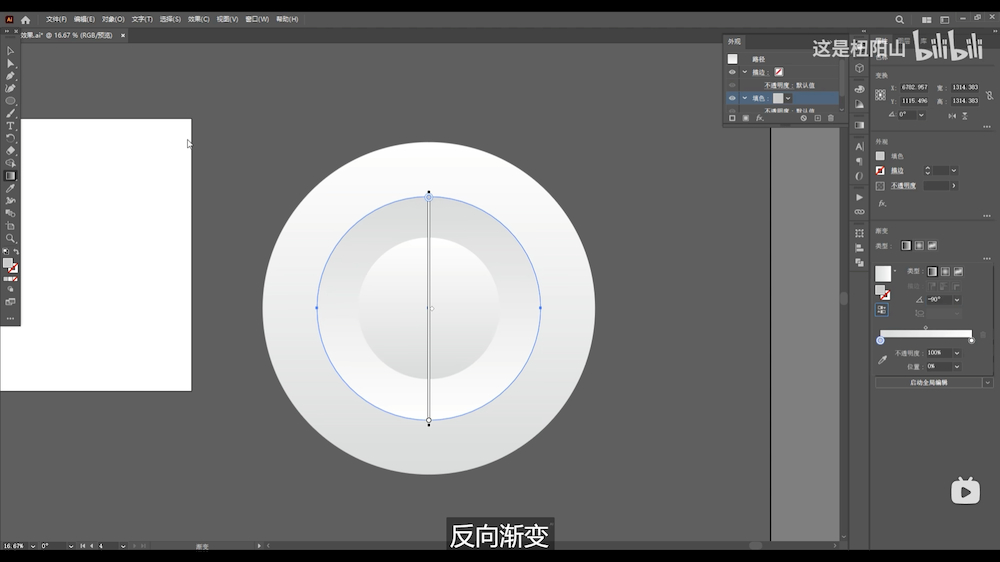The width and height of the screenshot is (1000, 562).
Task: Select linear type in the gradient popup panel
Action: pyautogui.click(x=932, y=272)
